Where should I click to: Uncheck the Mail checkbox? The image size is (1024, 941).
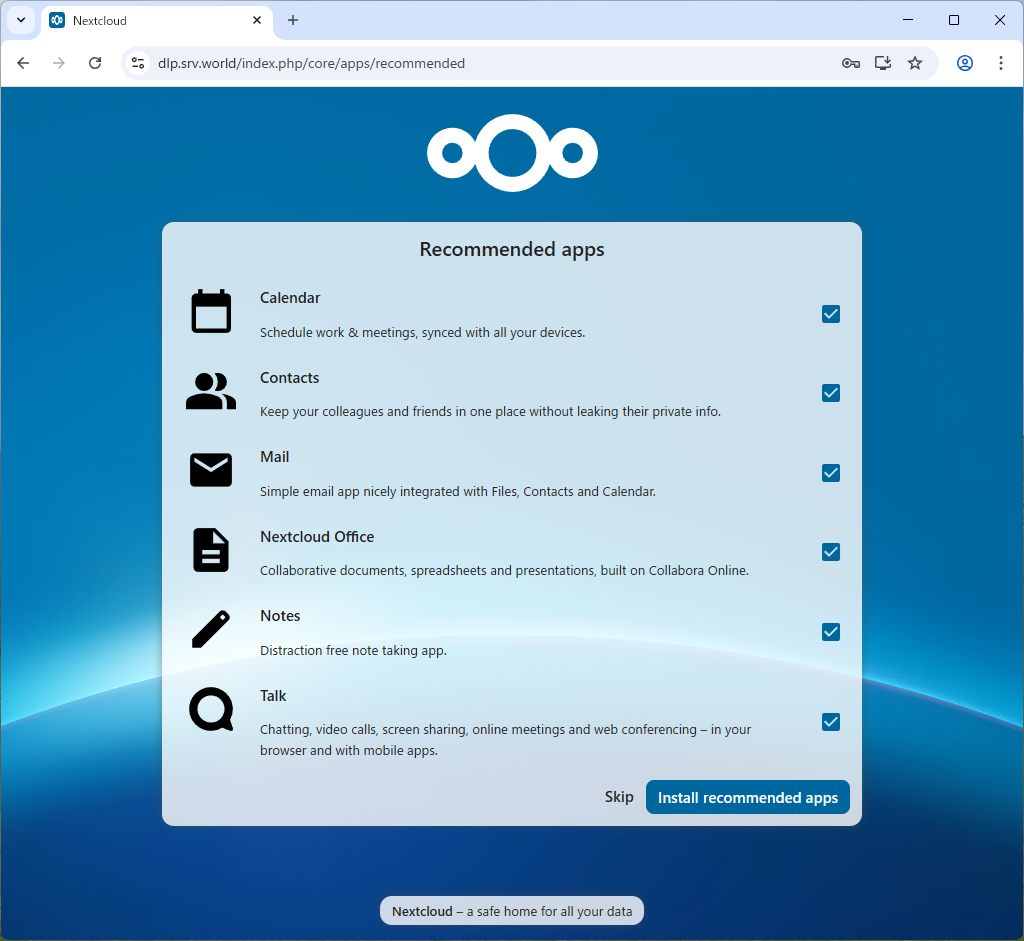[x=831, y=473]
